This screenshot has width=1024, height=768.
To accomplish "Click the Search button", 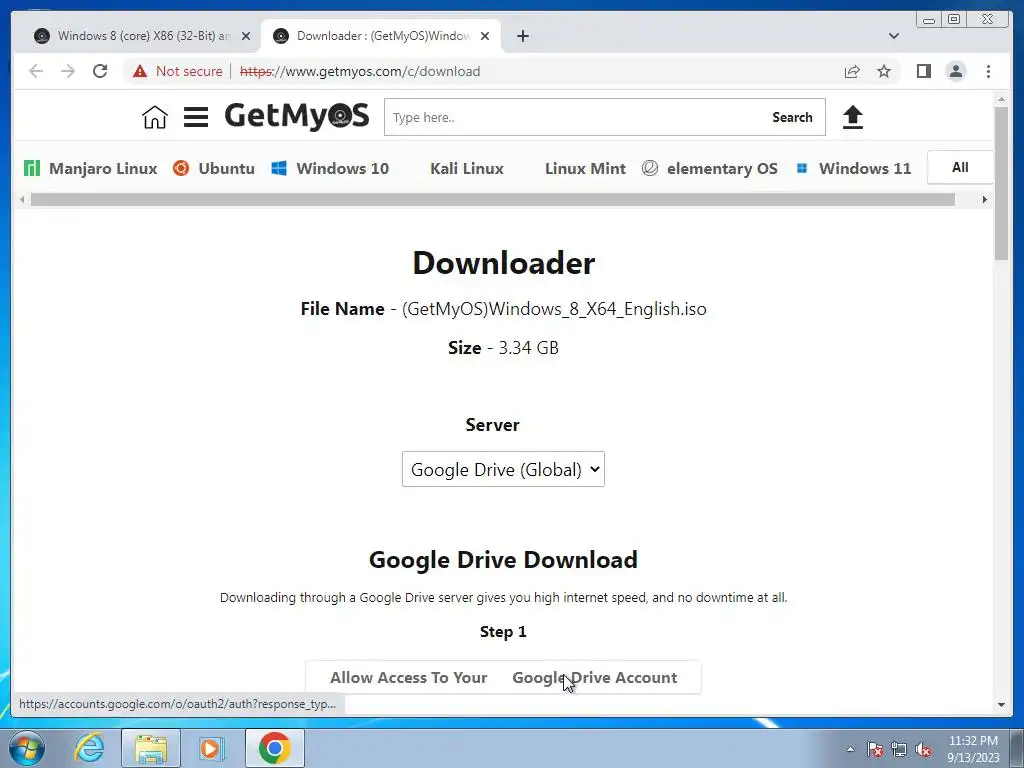I will (x=792, y=118).
